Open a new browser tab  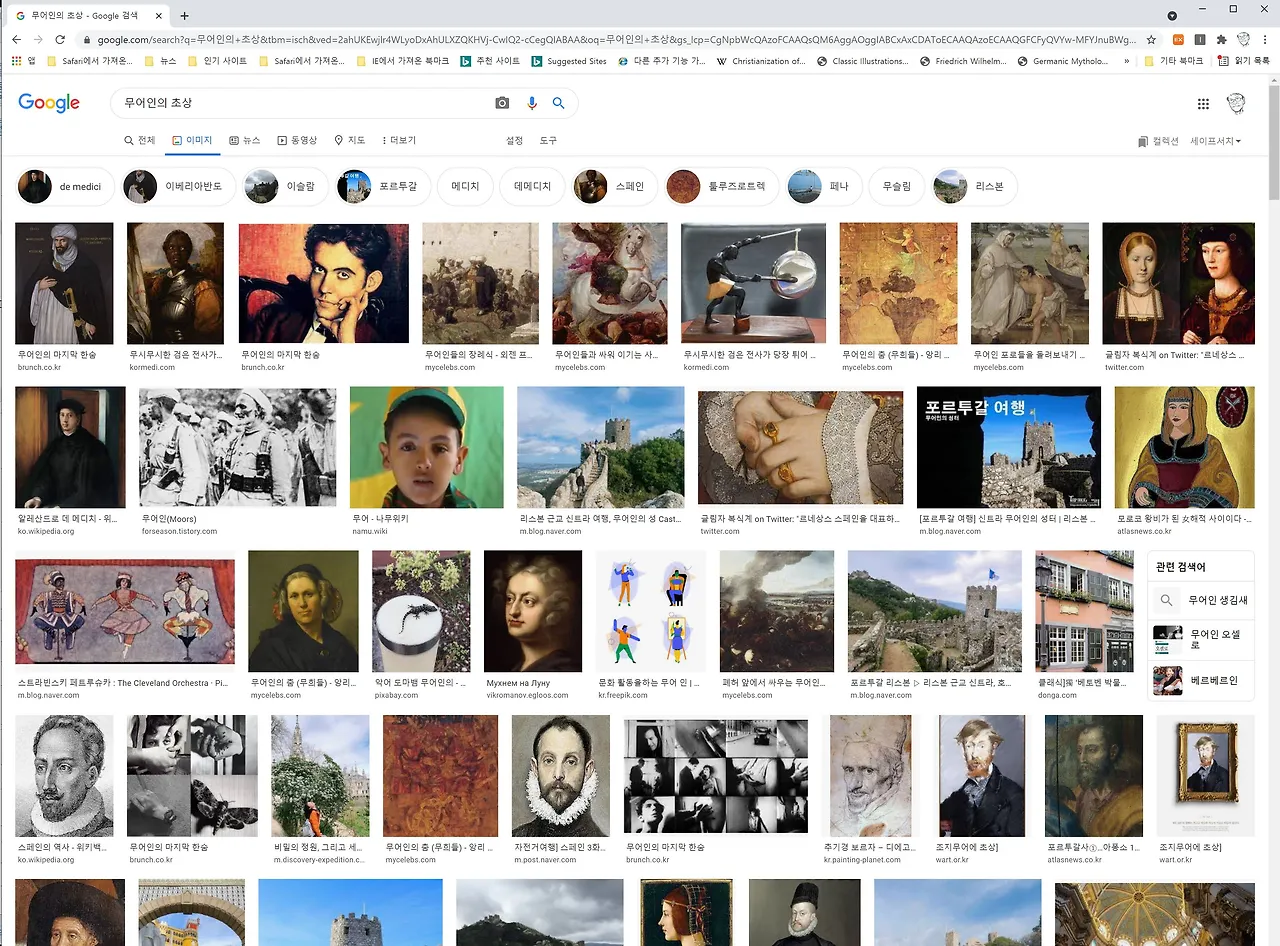(184, 16)
